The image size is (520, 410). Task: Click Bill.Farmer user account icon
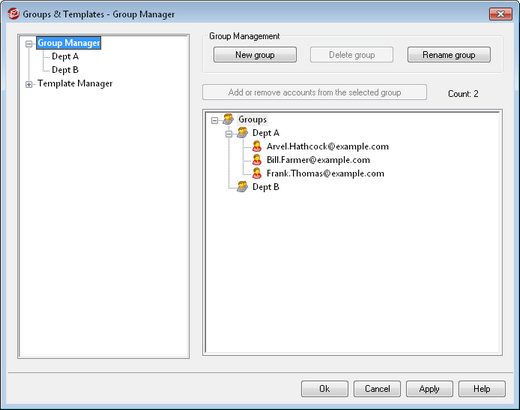pos(257,160)
